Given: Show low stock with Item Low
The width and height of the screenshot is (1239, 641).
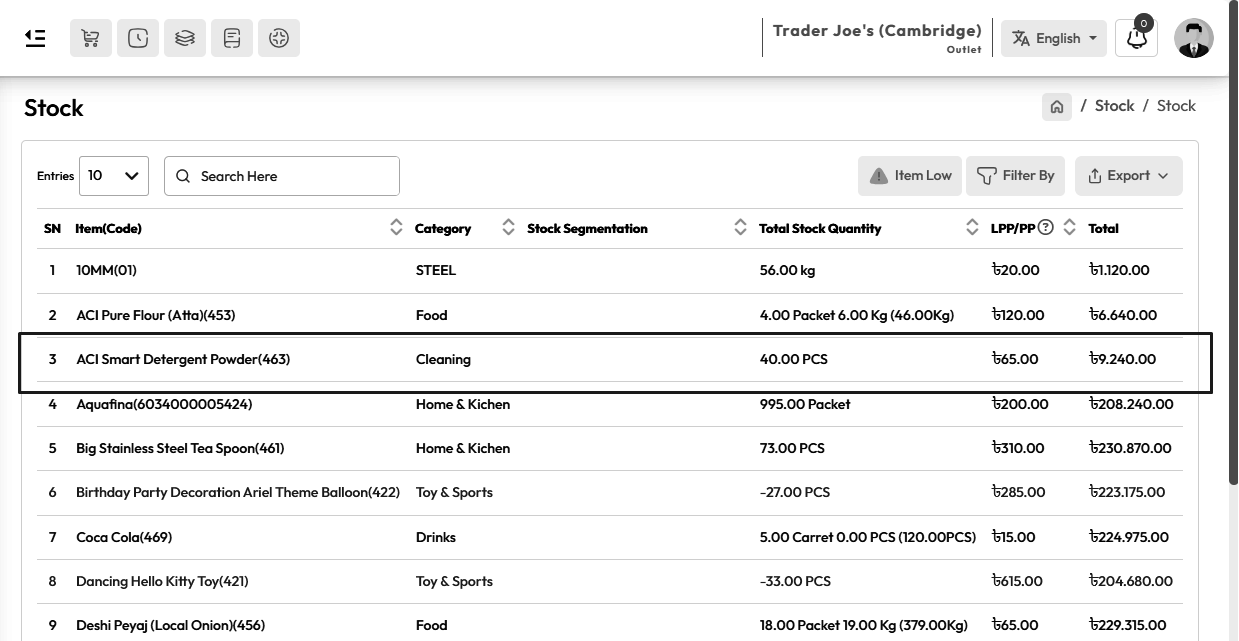Looking at the screenshot, I should 910,176.
